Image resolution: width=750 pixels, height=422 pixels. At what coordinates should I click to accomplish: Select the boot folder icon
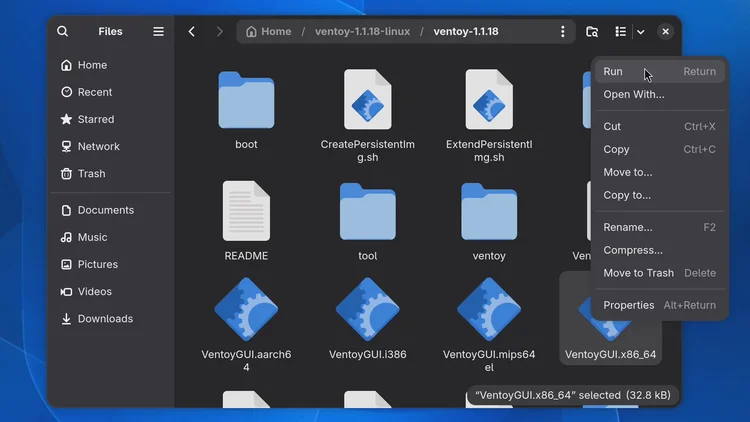246,100
